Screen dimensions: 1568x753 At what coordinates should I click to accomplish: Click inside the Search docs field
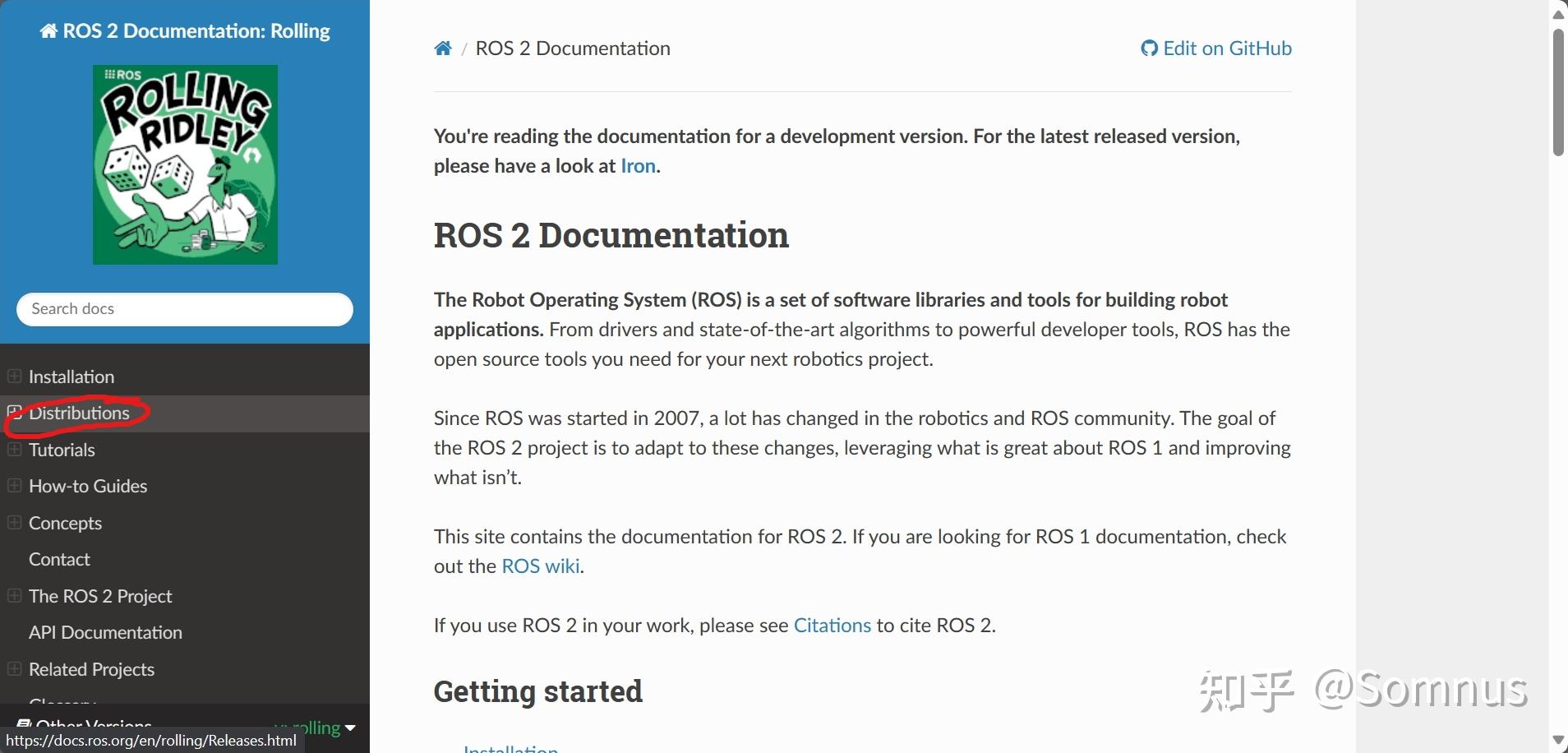(x=184, y=309)
